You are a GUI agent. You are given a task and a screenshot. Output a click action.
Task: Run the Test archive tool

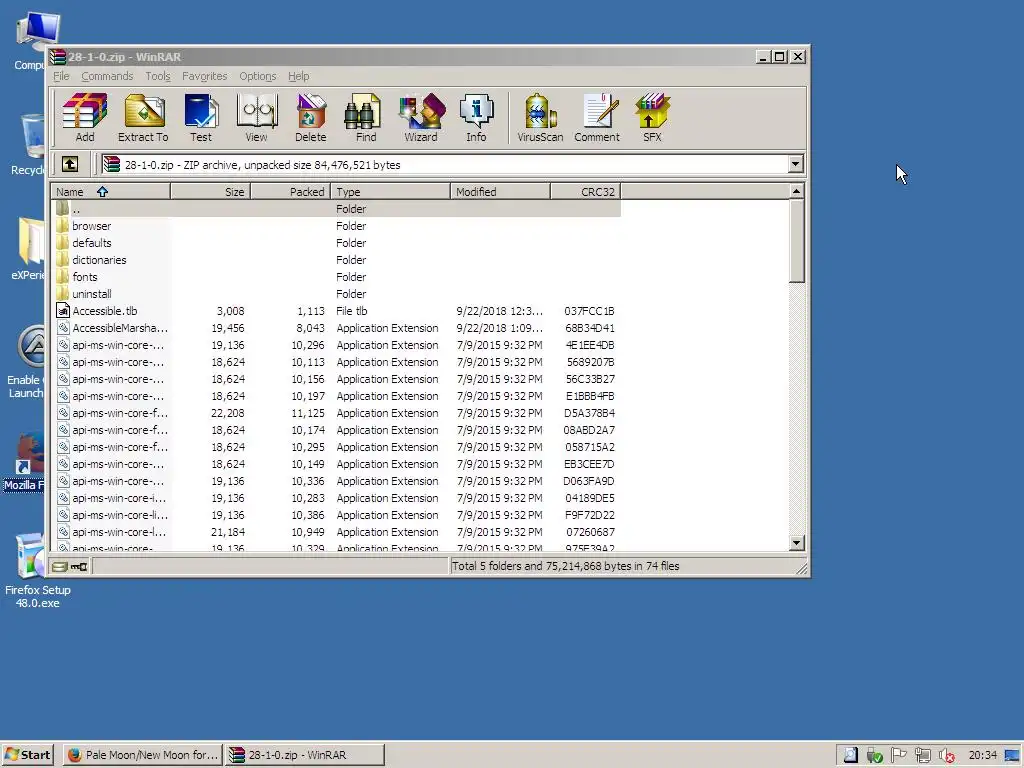pyautogui.click(x=200, y=118)
